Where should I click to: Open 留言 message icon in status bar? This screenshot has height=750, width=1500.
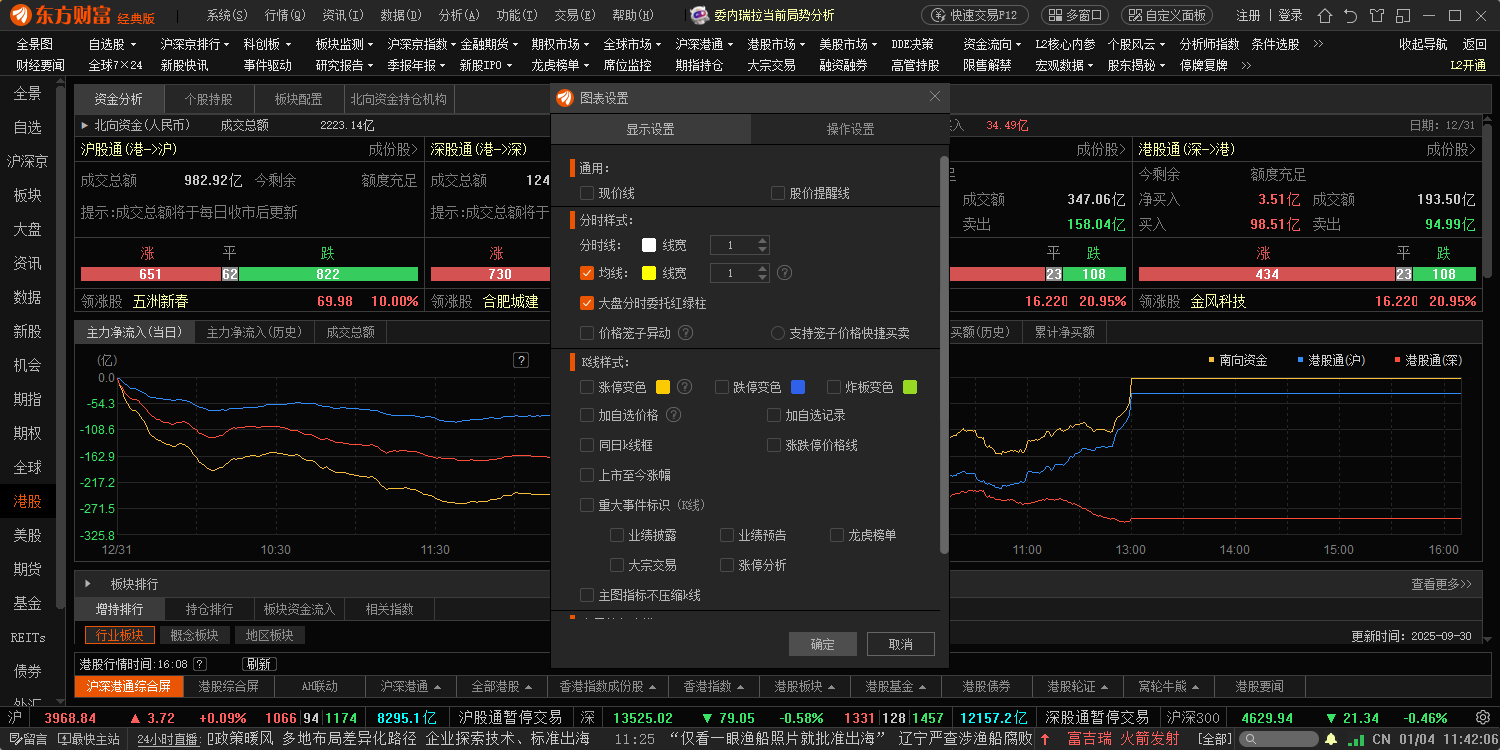coord(27,739)
